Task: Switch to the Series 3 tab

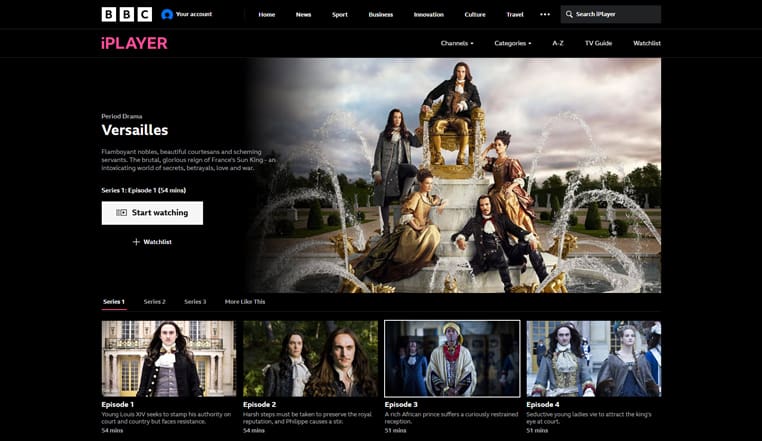Action: 195,302
